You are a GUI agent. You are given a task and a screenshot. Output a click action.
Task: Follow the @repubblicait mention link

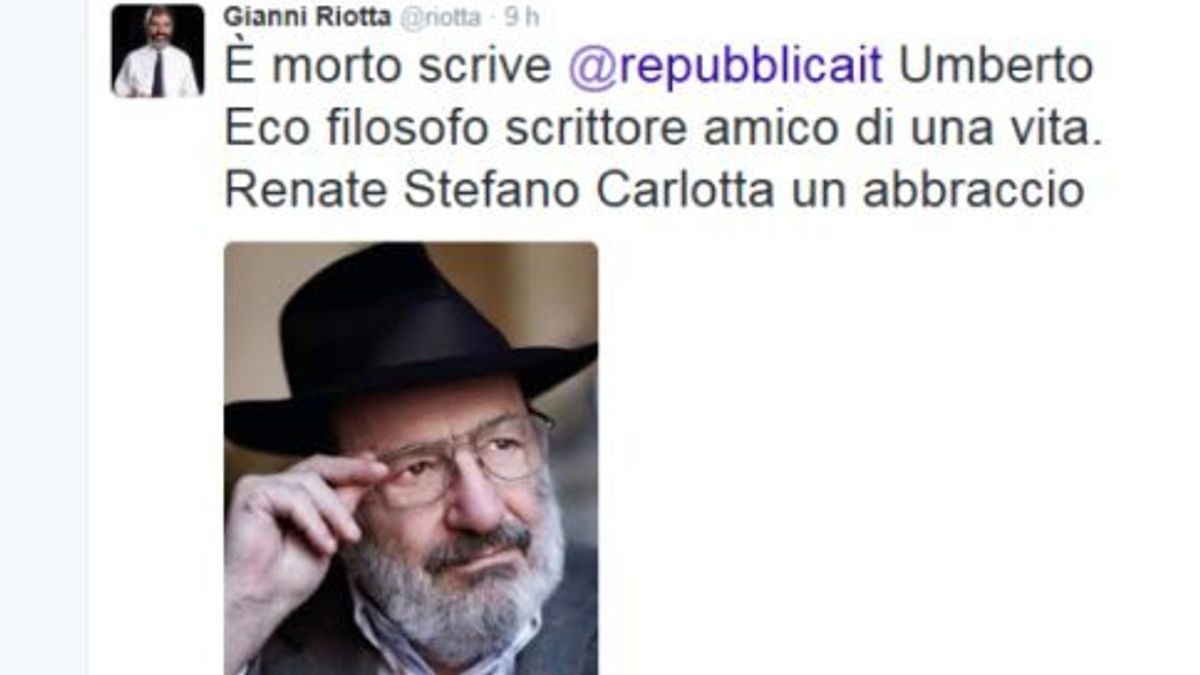click(x=725, y=66)
